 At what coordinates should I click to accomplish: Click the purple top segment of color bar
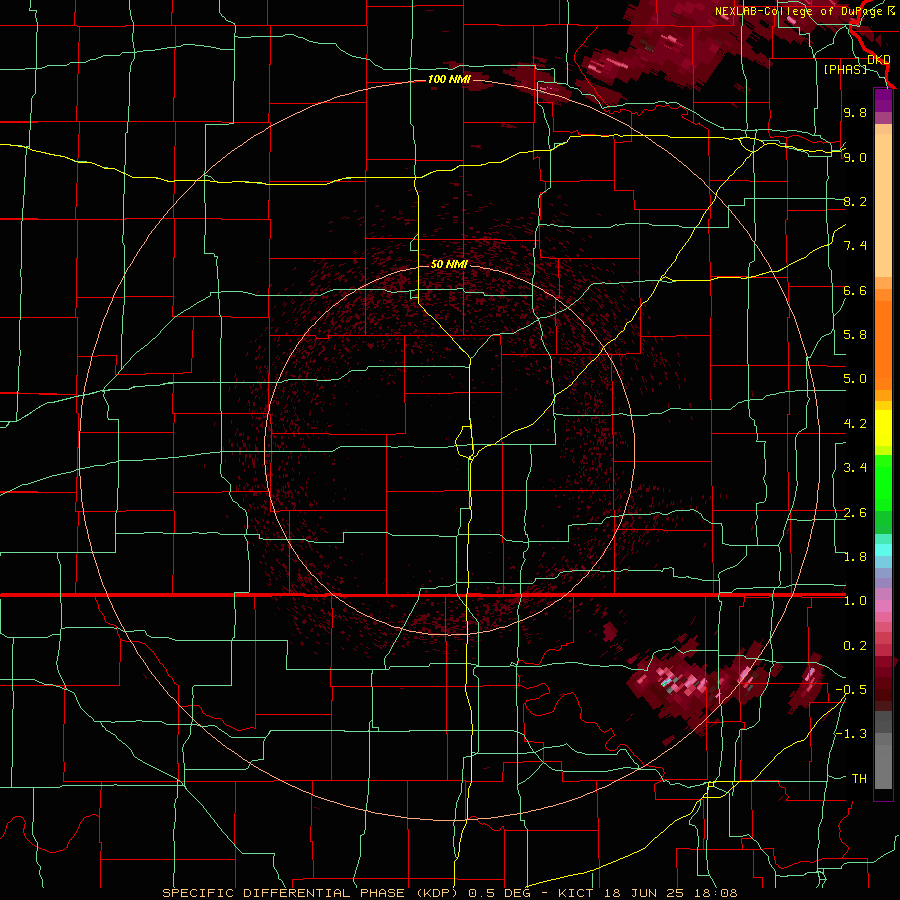coord(883,100)
